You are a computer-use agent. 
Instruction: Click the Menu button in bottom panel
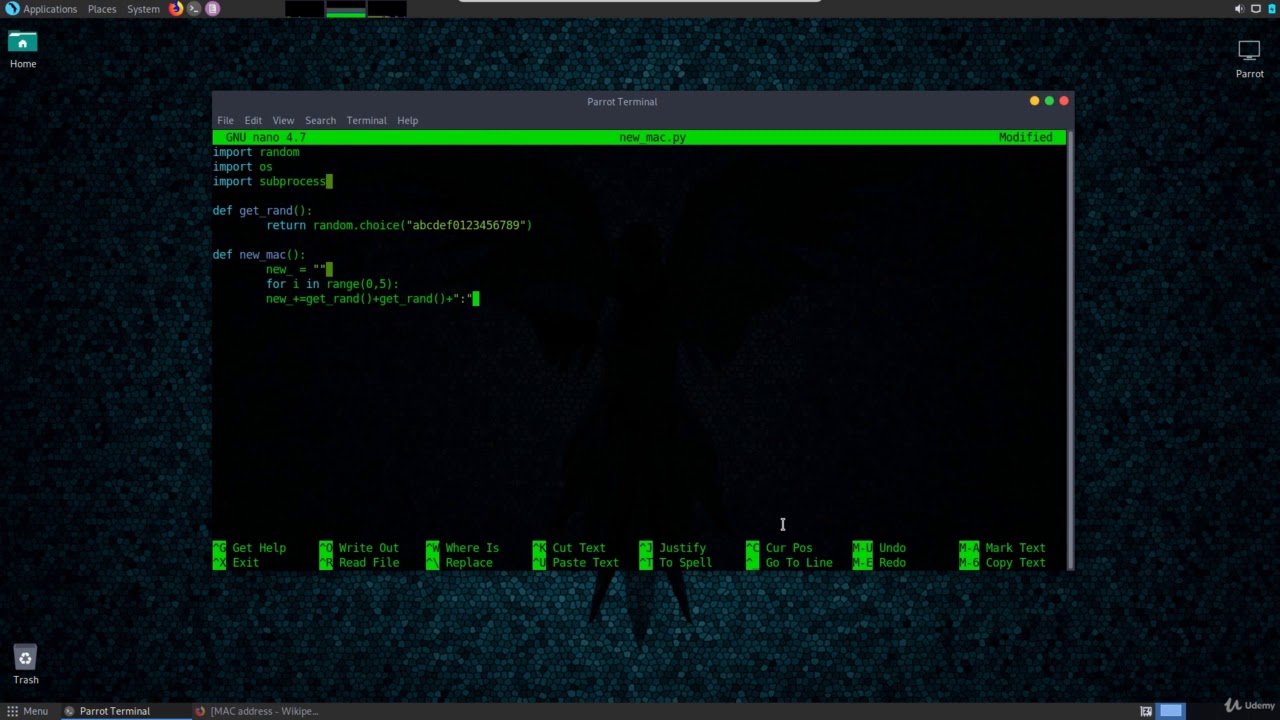coord(26,711)
